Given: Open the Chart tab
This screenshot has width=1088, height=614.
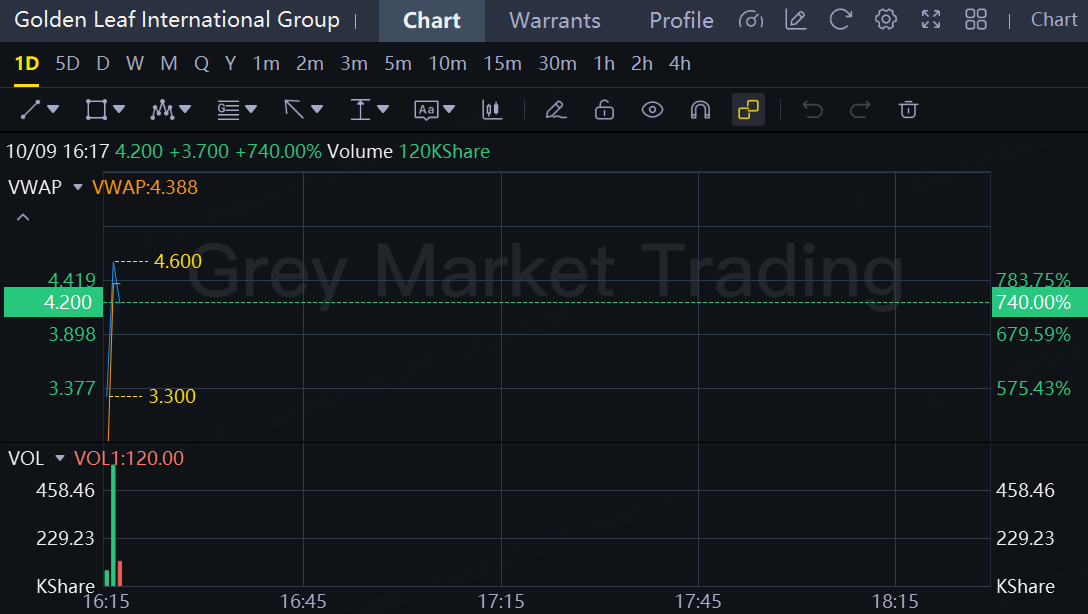Looking at the screenshot, I should coord(432,21).
